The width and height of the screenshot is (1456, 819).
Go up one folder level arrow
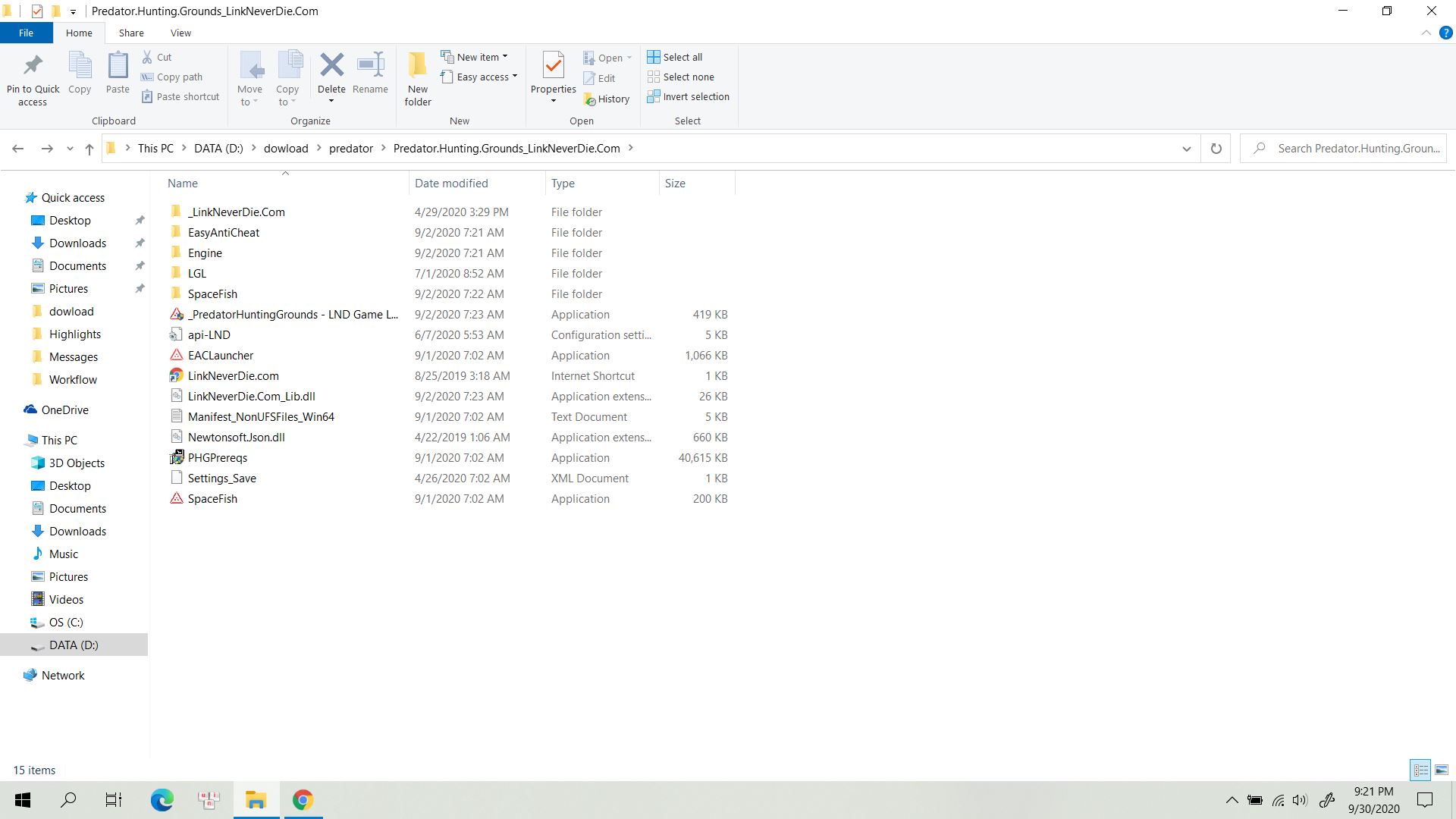pos(89,149)
